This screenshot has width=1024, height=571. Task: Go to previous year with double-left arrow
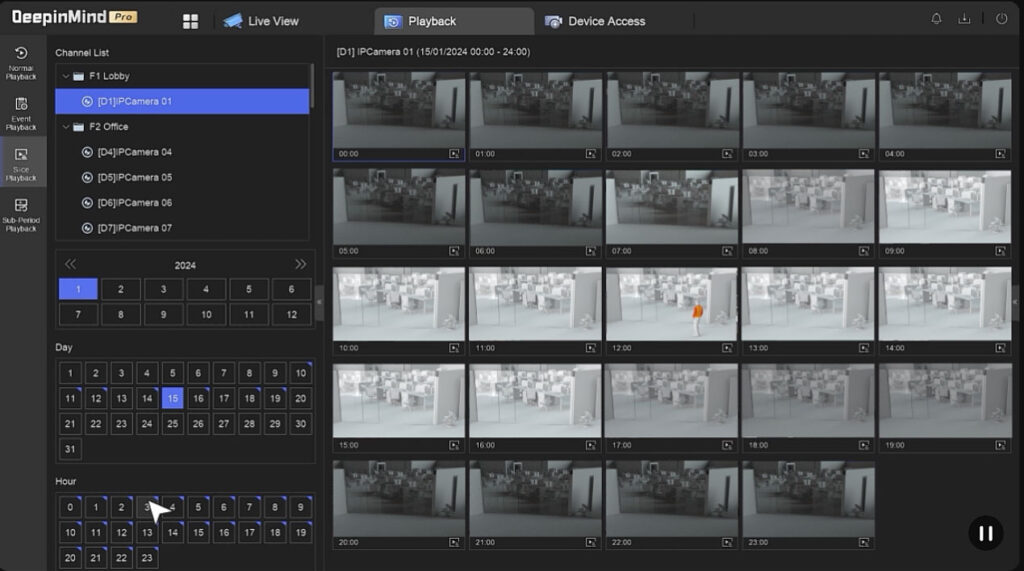[71, 265]
